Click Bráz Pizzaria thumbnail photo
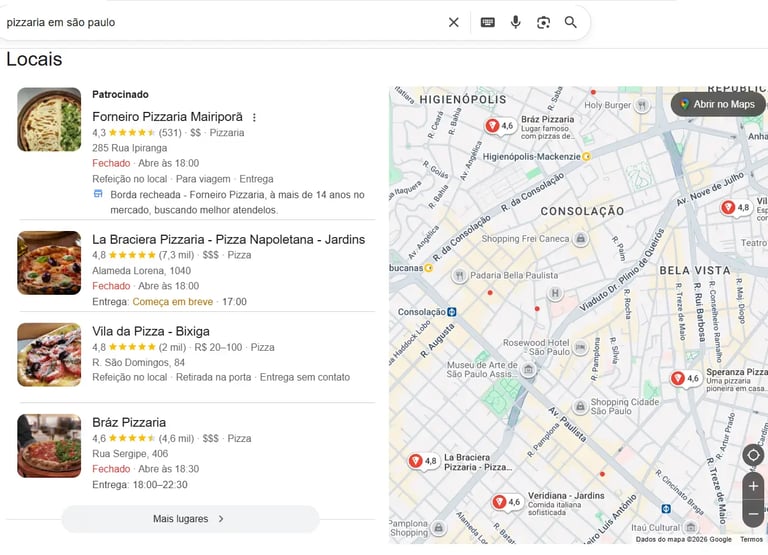 (49, 446)
